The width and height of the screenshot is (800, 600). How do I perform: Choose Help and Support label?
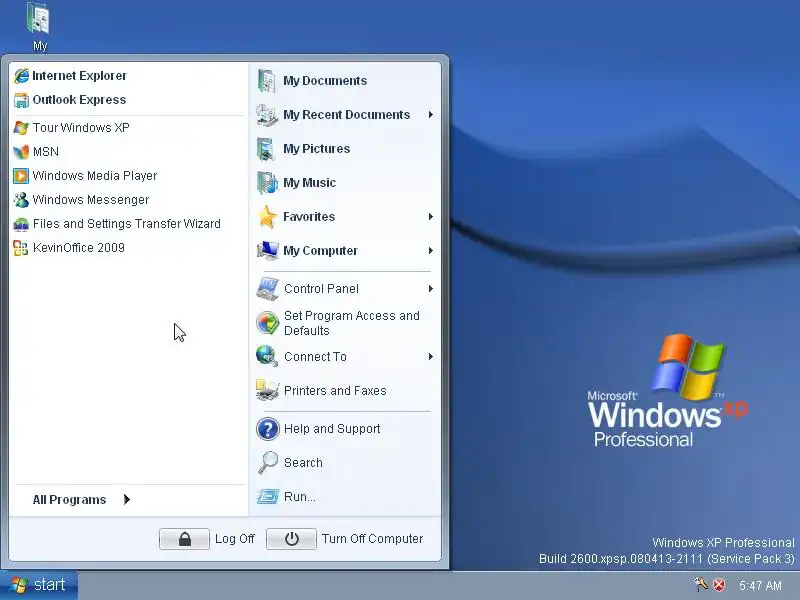(x=332, y=429)
